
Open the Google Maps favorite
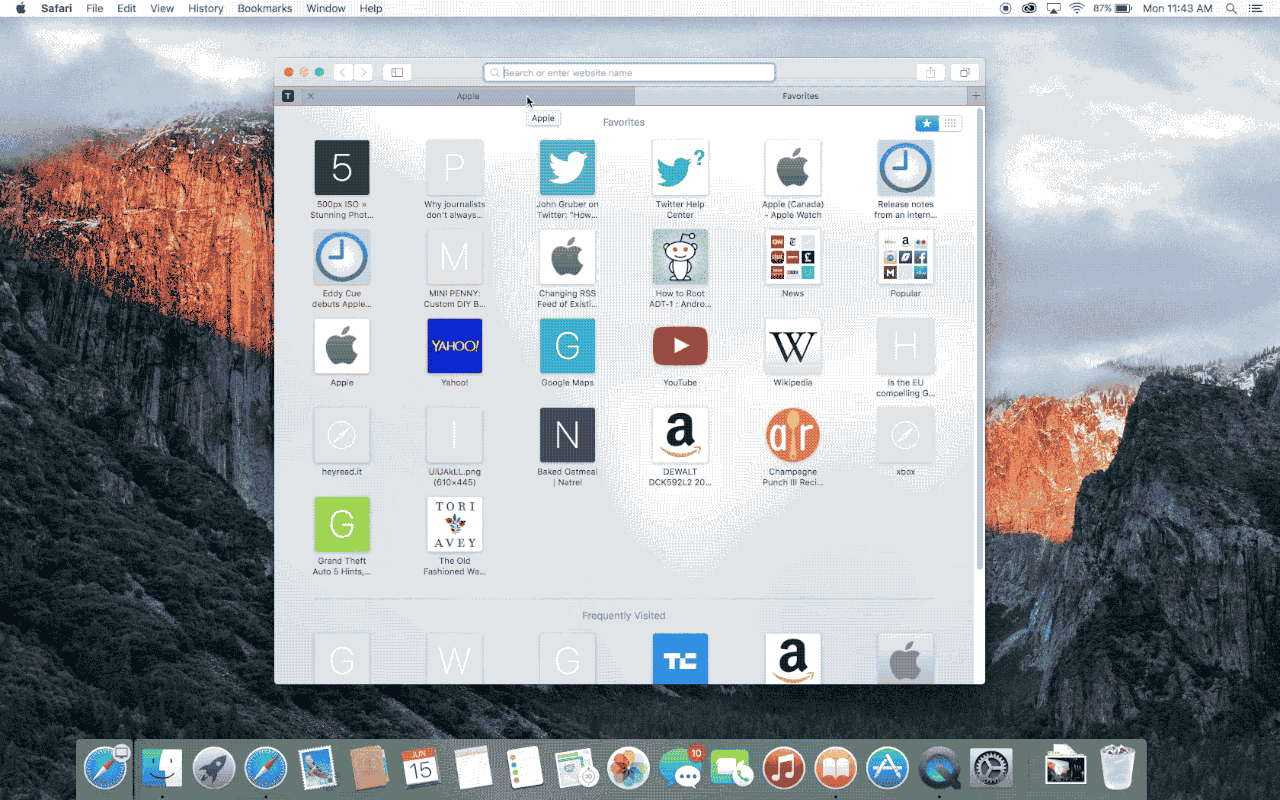point(567,346)
